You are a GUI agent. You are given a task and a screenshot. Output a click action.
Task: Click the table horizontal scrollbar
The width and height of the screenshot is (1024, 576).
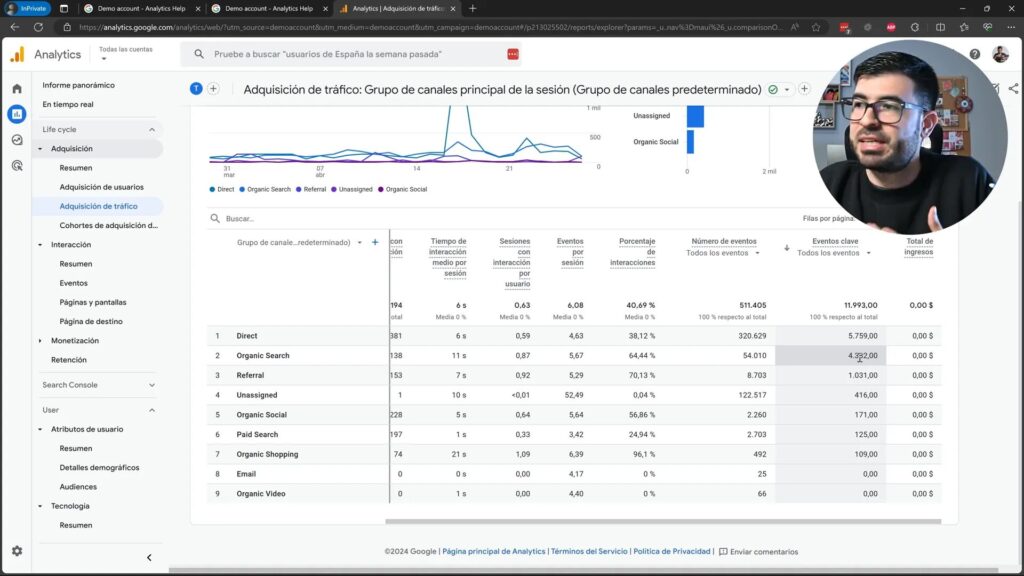[663, 522]
